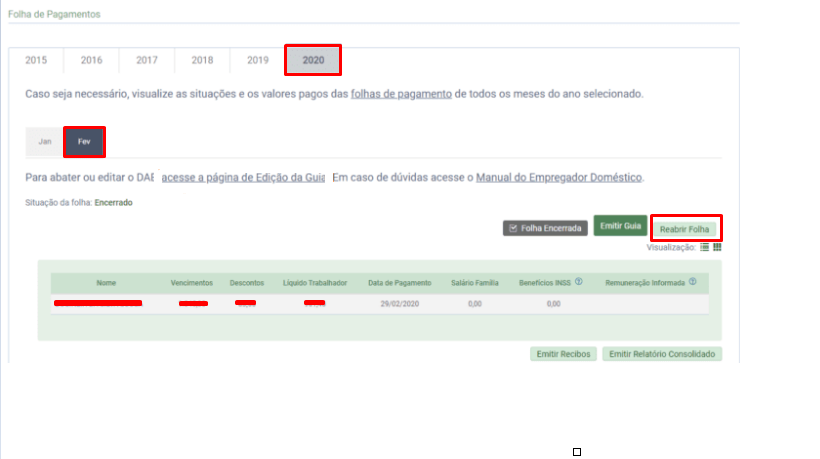Image resolution: width=820 pixels, height=459 pixels.
Task: Click the Encerrado status text
Action: (x=113, y=203)
